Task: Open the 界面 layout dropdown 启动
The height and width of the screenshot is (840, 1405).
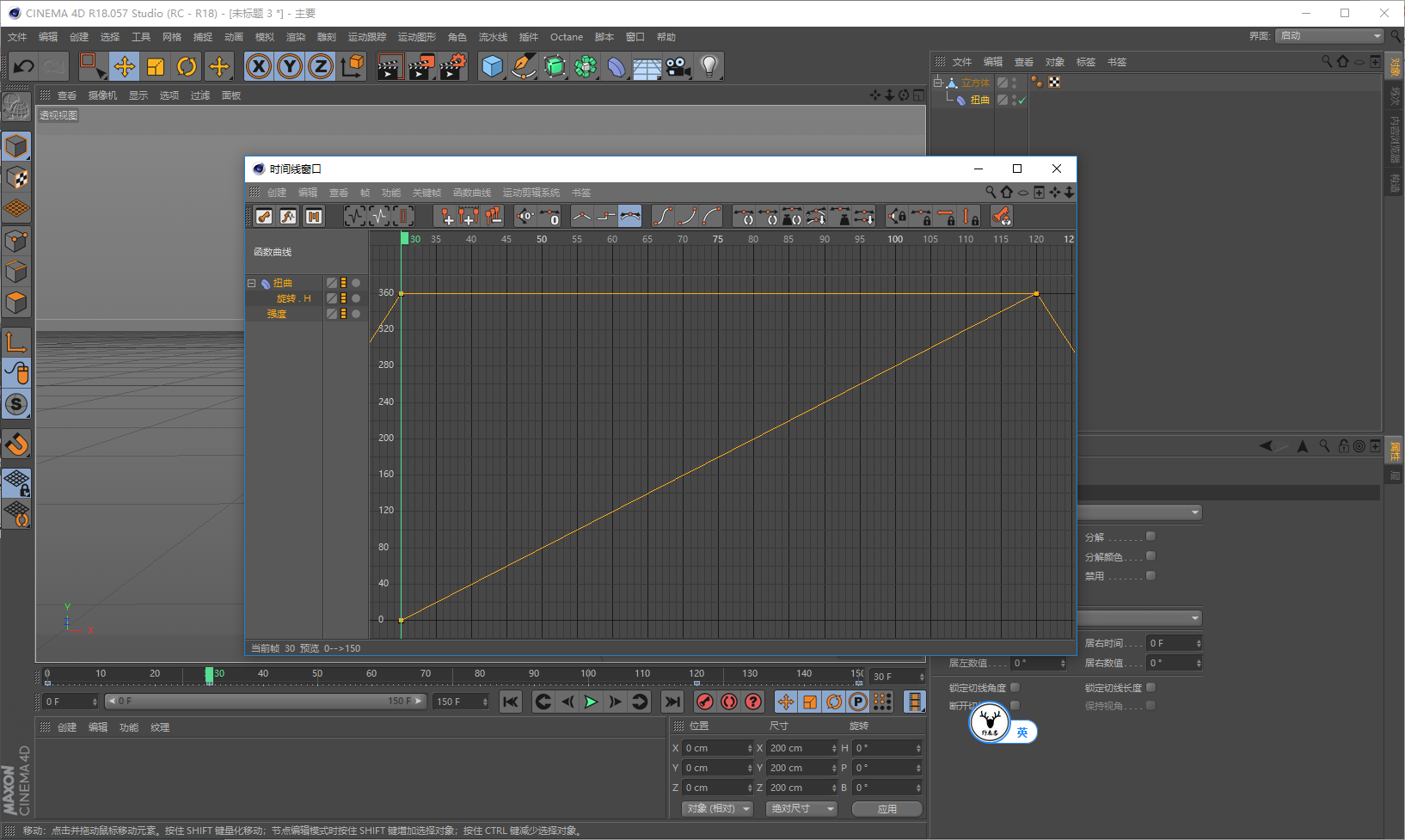Action: (x=1330, y=35)
